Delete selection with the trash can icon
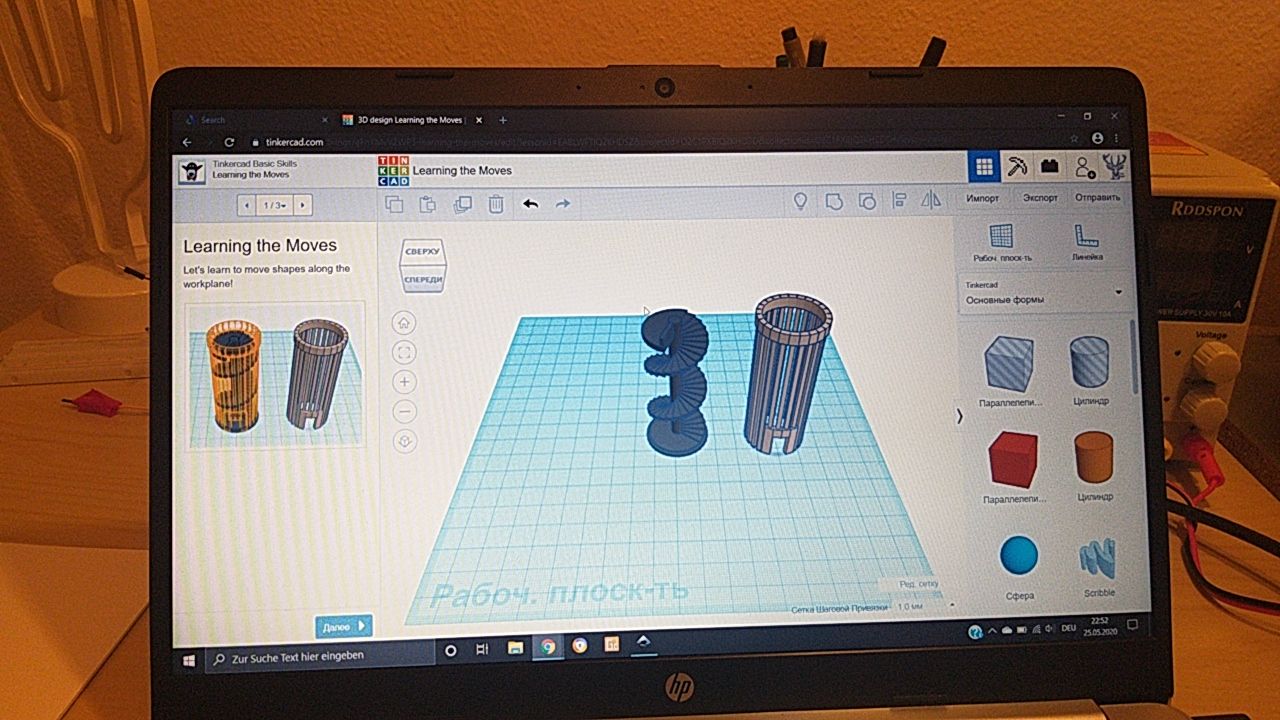Screen dimensions: 1280x720 point(496,204)
